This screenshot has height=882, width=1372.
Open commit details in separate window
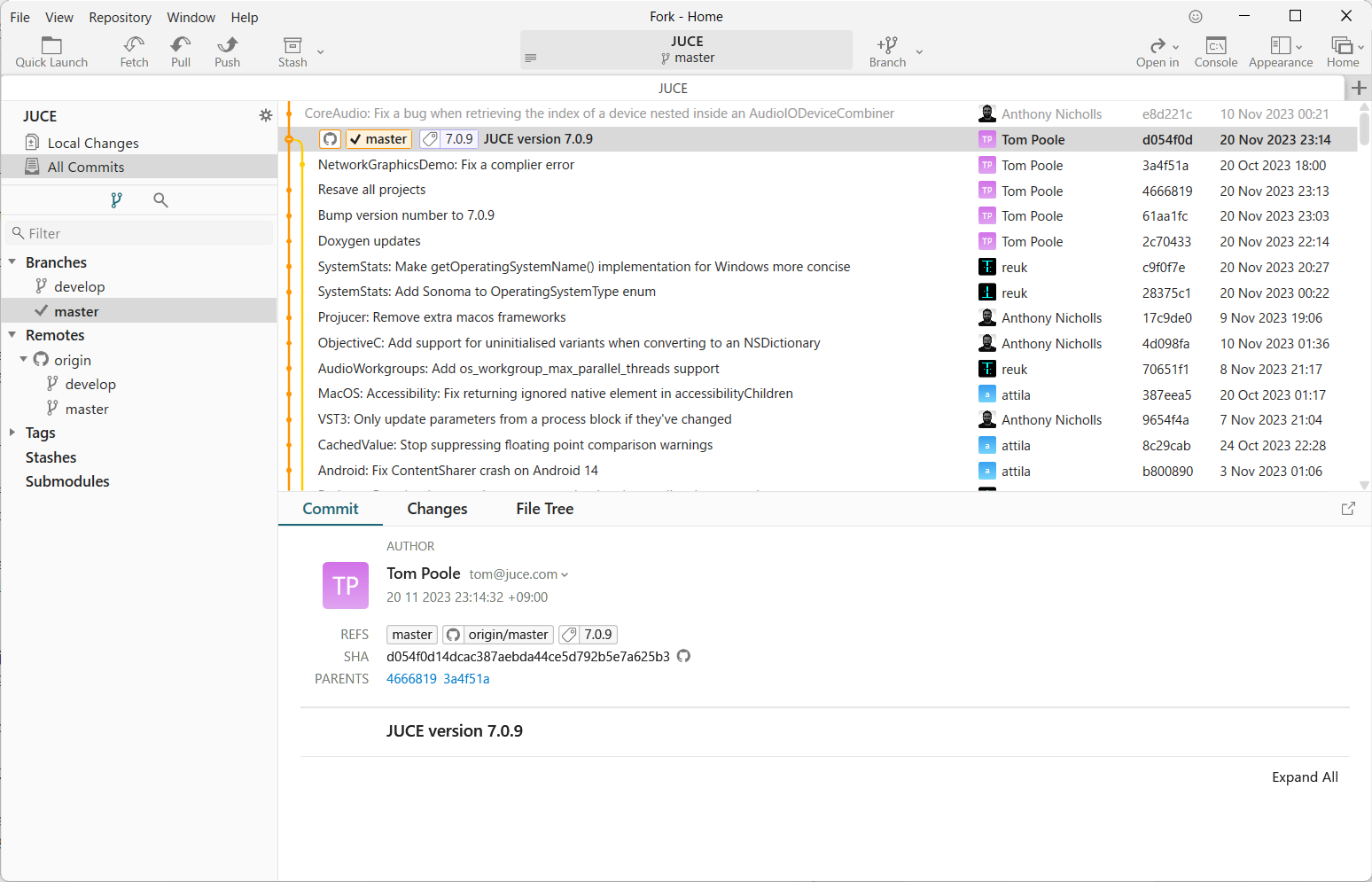1348,509
